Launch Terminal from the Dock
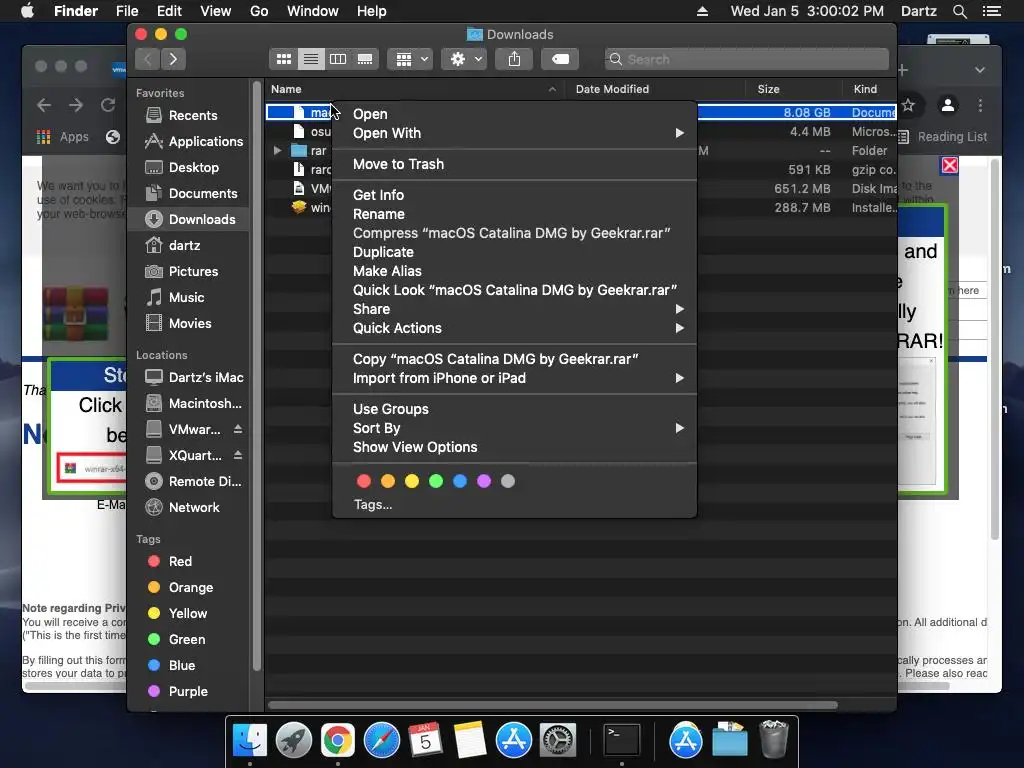 point(621,741)
